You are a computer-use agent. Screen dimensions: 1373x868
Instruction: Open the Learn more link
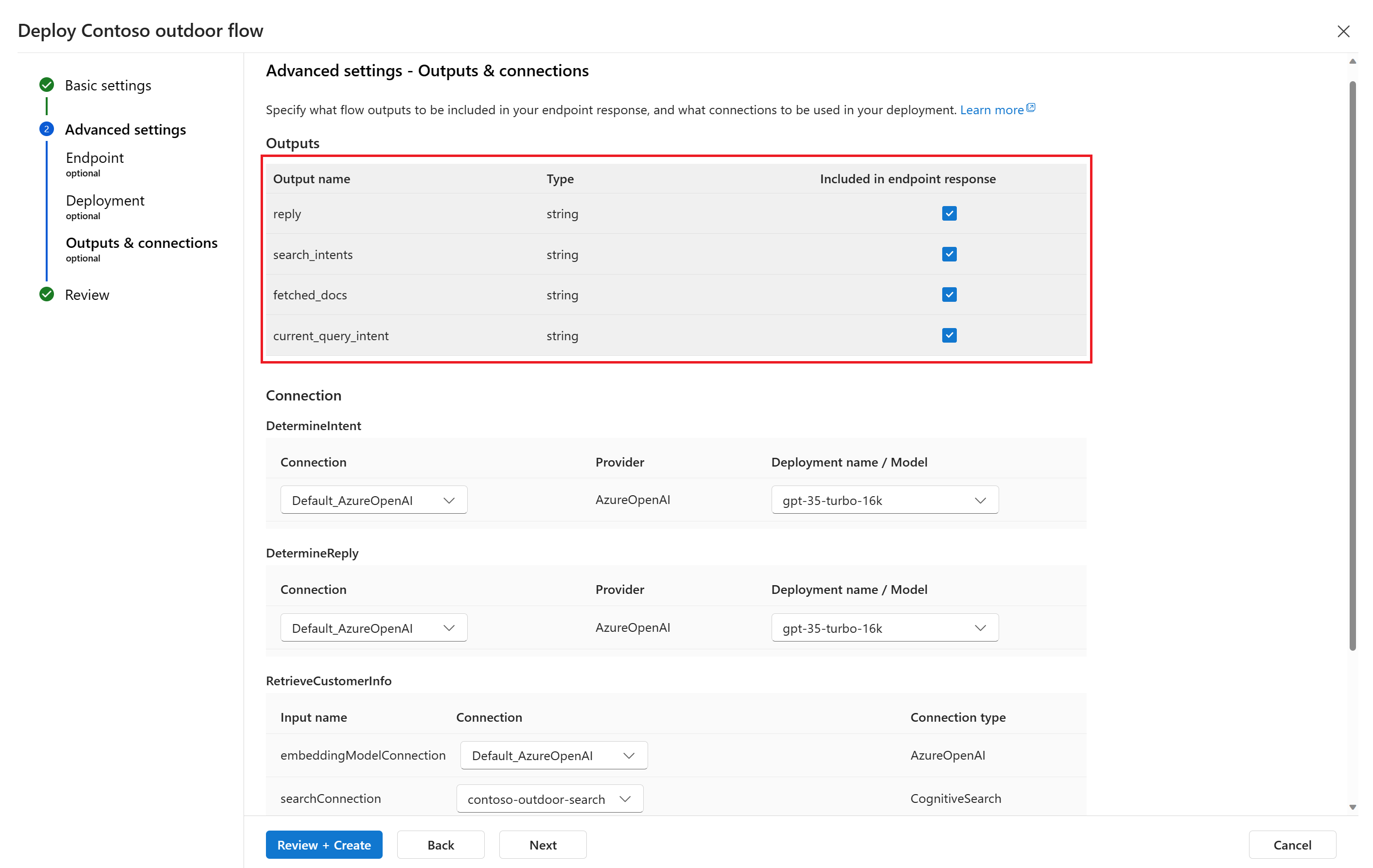pos(991,110)
